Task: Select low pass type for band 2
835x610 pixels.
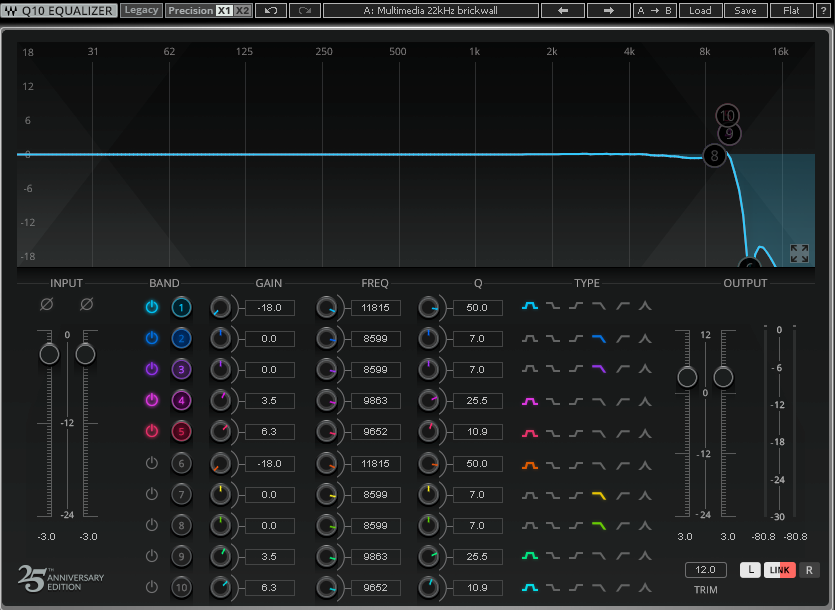Action: [x=599, y=339]
